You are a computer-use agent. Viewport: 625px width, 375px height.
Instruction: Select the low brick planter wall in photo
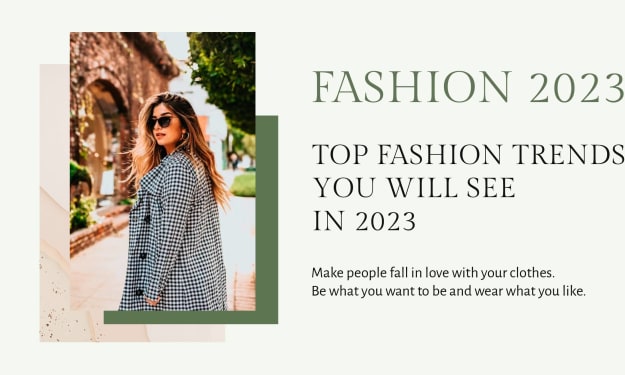point(98,231)
